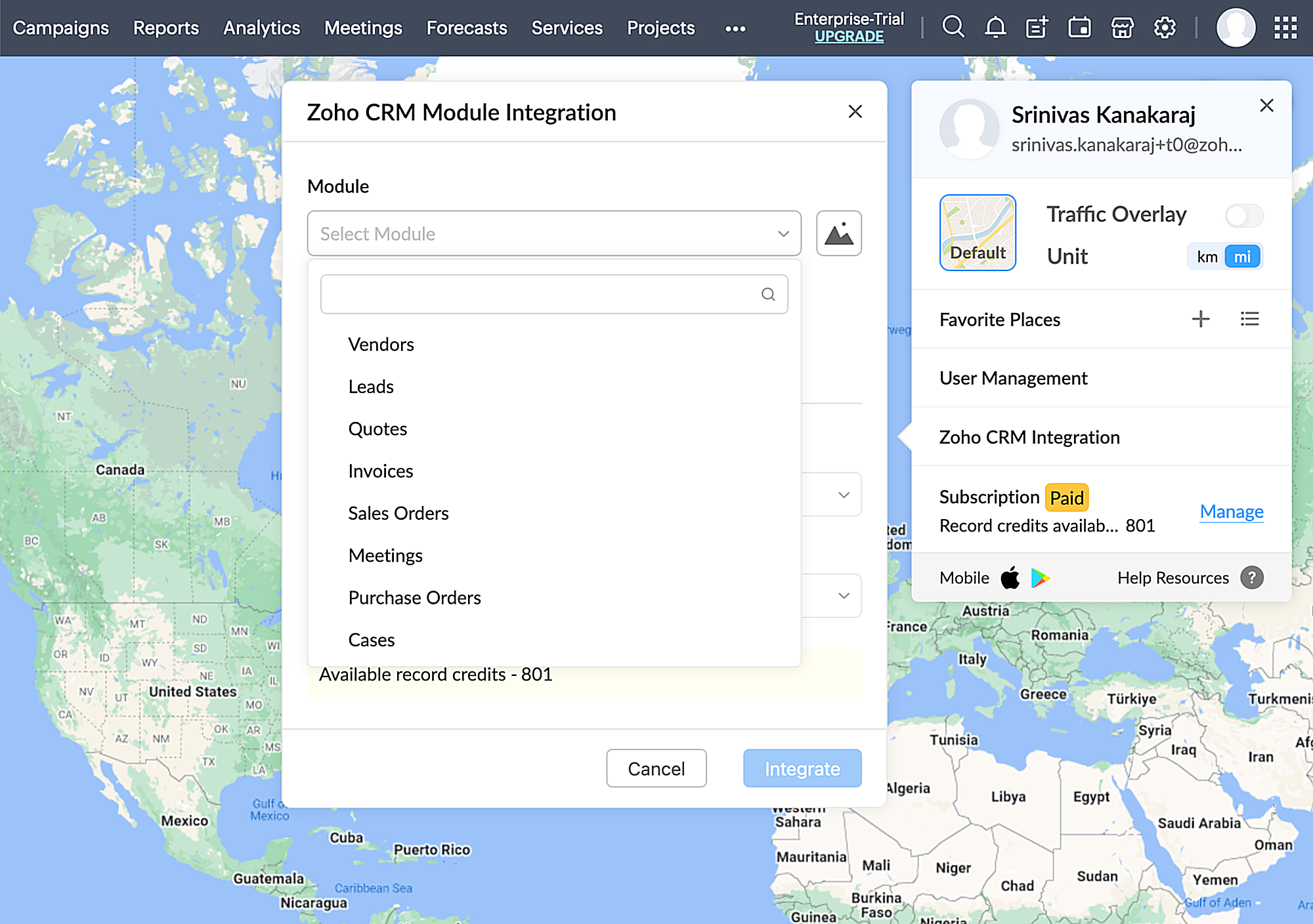Expand the Select Module dropdown
This screenshot has height=924, width=1313.
click(x=553, y=234)
